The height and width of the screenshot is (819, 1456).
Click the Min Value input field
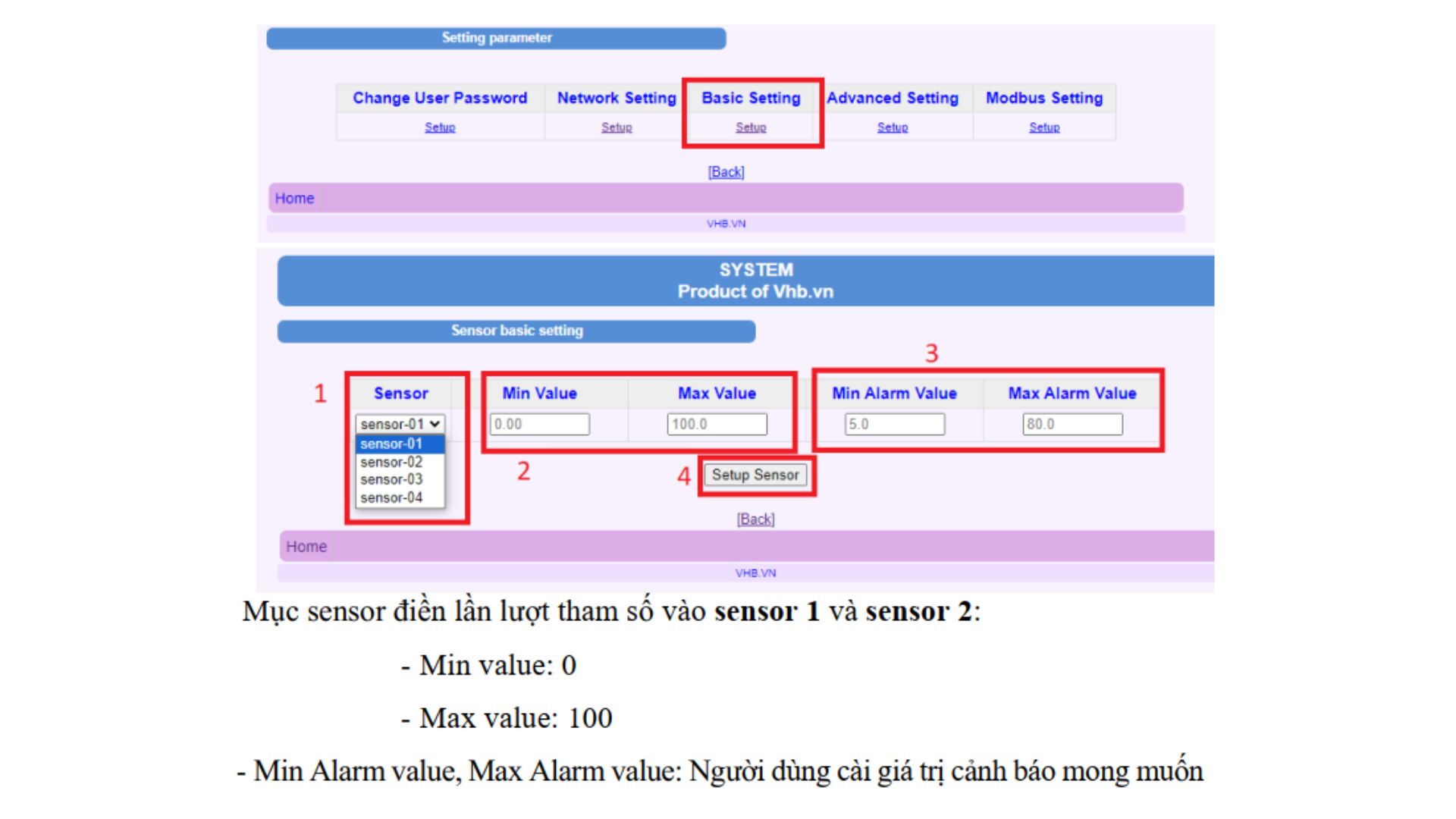tap(540, 425)
